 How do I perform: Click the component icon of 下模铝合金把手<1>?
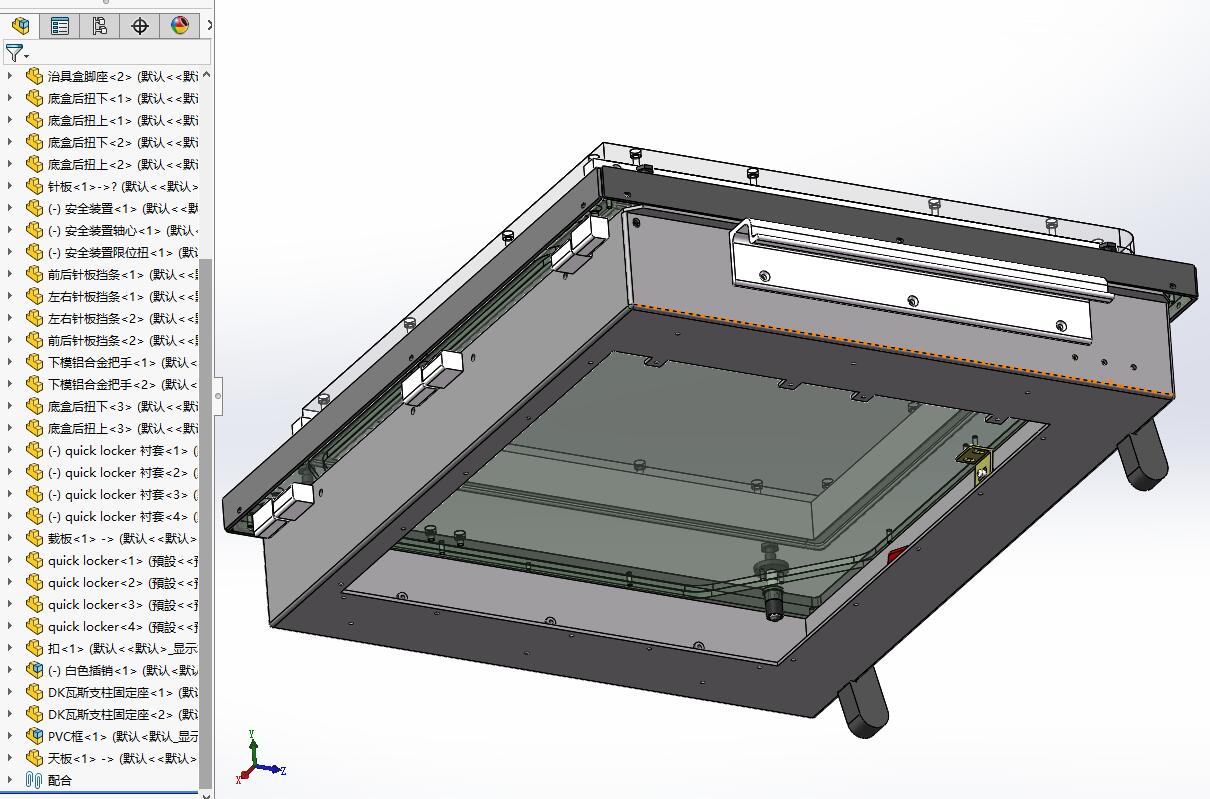[x=35, y=362]
